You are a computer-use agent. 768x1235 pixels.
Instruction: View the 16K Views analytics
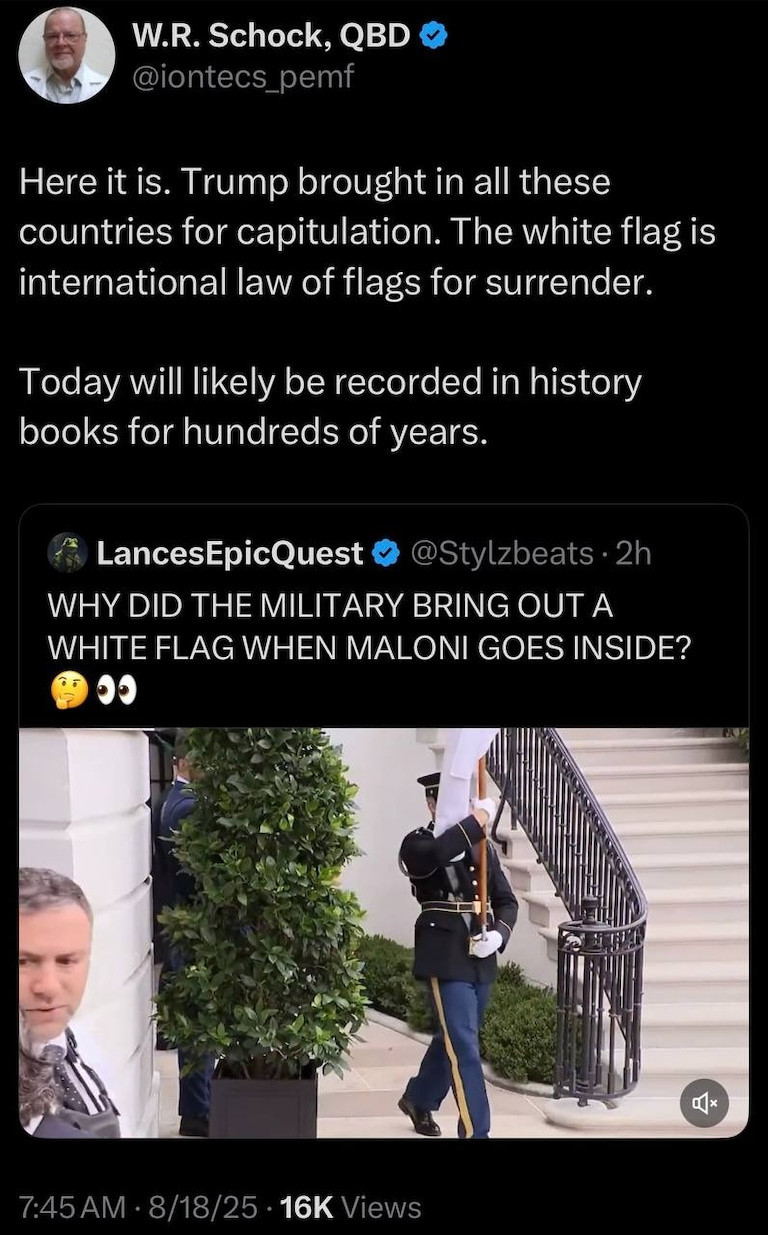tap(351, 1207)
